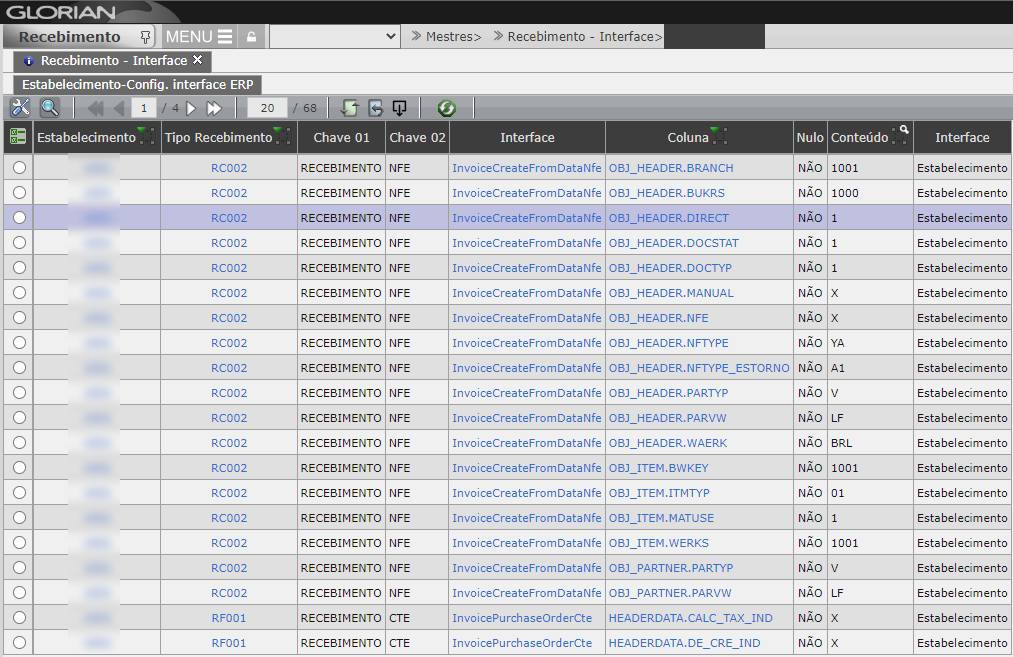Image resolution: width=1013 pixels, height=657 pixels.
Task: Click the select-all rows icon in header
Action: click(18, 137)
